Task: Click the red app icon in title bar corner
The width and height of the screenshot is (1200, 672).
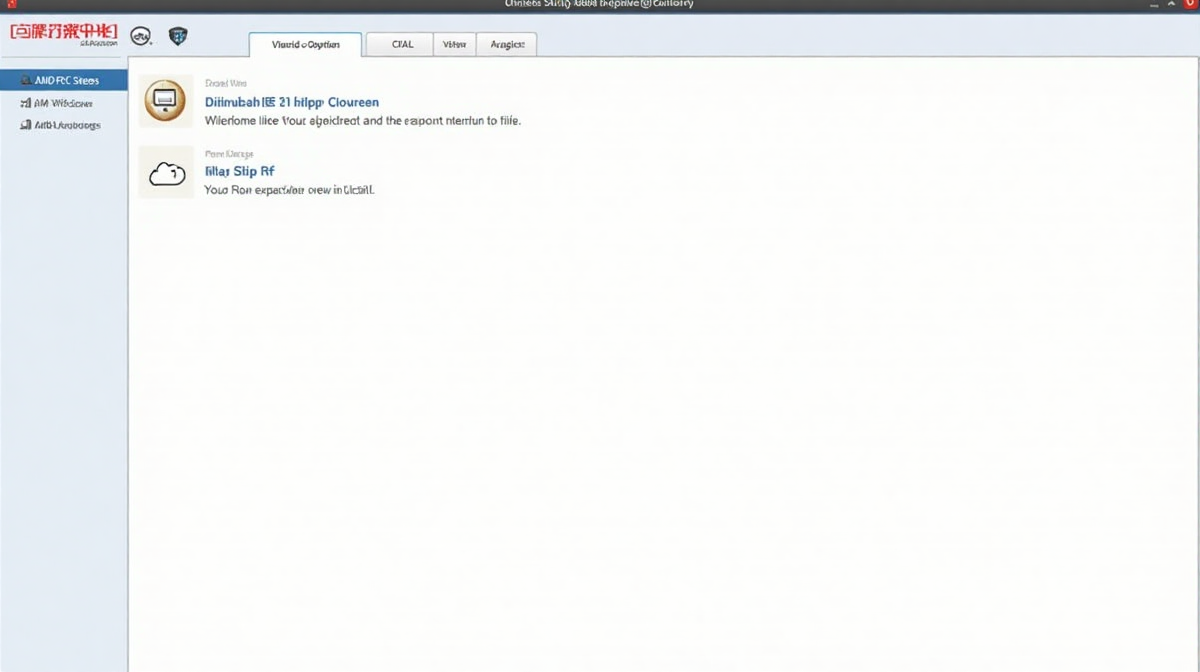Action: pyautogui.click(x=10, y=5)
